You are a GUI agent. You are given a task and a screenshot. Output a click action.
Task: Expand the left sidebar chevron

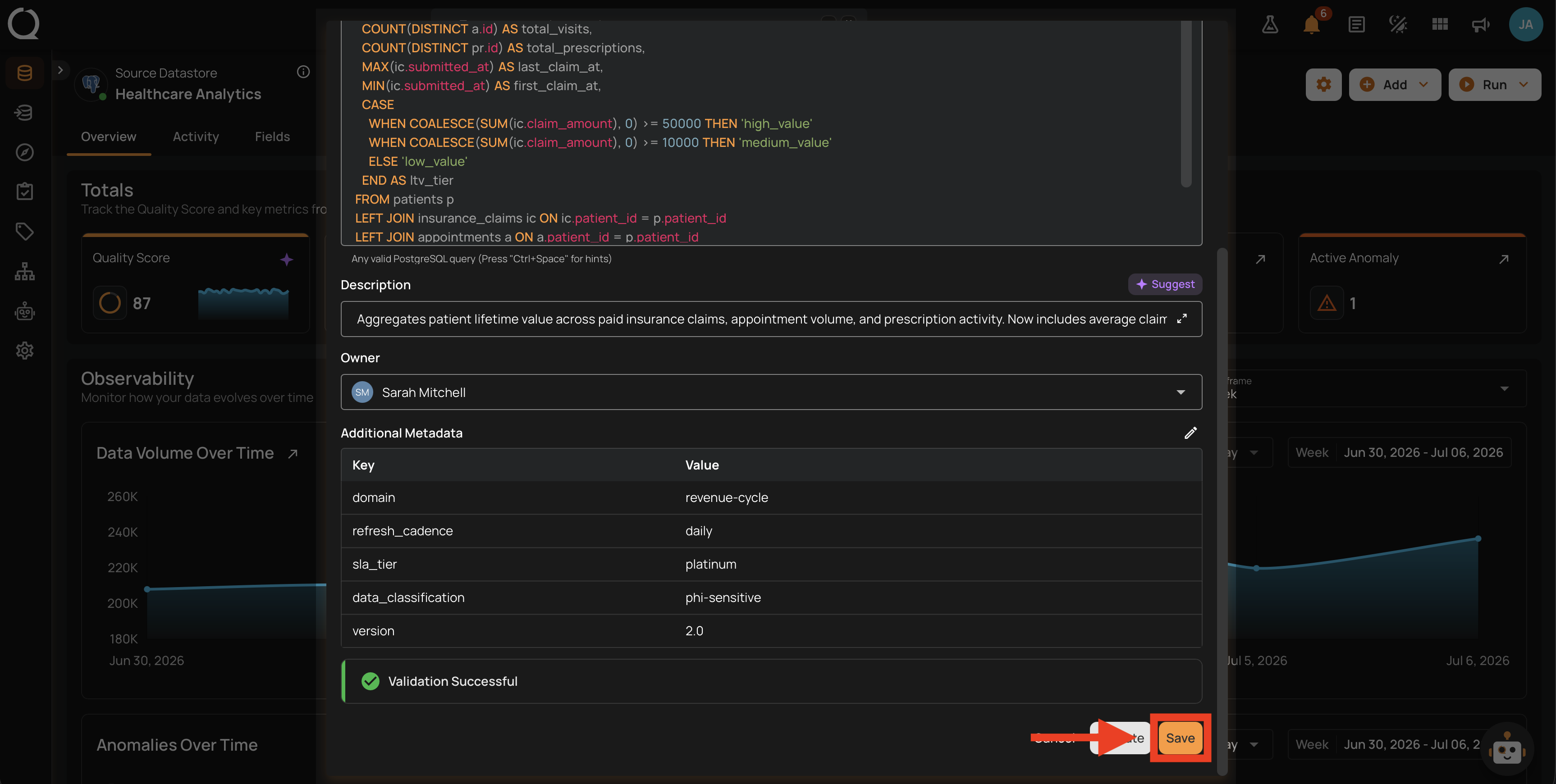60,70
